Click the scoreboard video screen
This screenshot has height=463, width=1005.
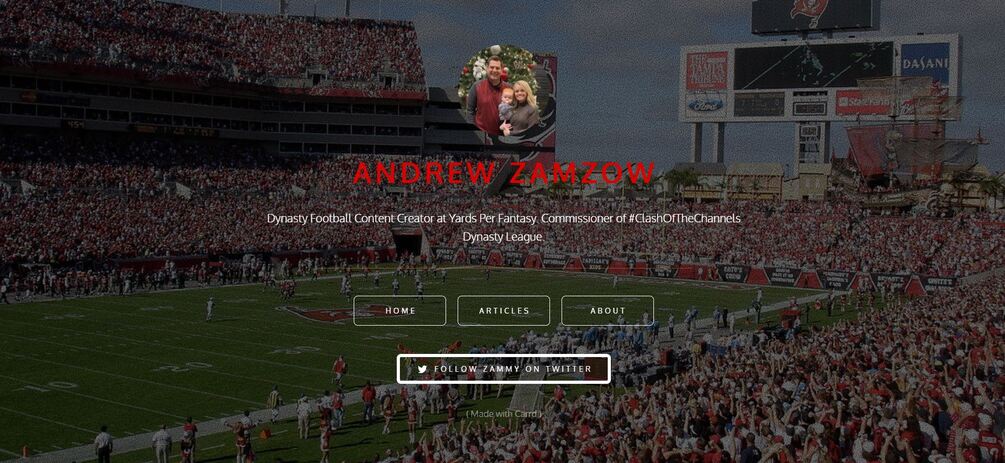click(x=813, y=66)
